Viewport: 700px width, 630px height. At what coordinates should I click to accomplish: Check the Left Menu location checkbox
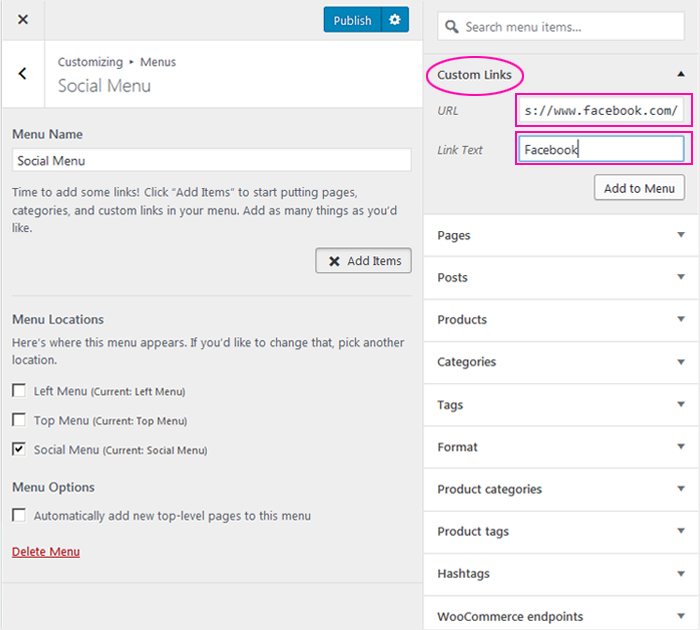[19, 391]
